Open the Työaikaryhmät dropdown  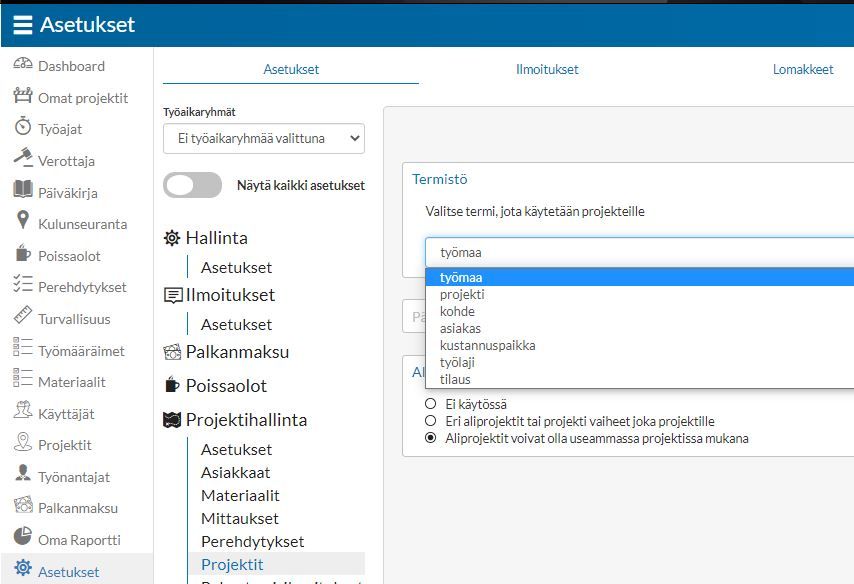pyautogui.click(x=264, y=139)
